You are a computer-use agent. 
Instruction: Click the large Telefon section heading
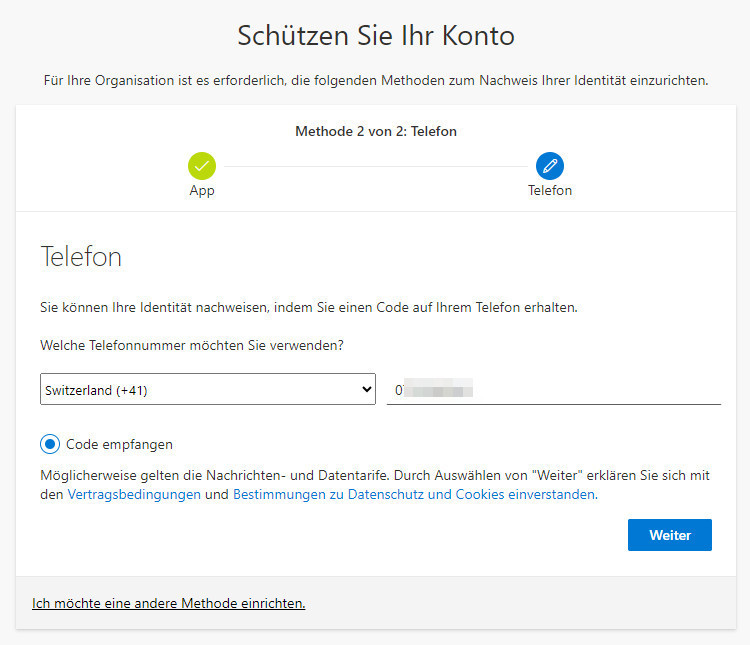tap(80, 257)
